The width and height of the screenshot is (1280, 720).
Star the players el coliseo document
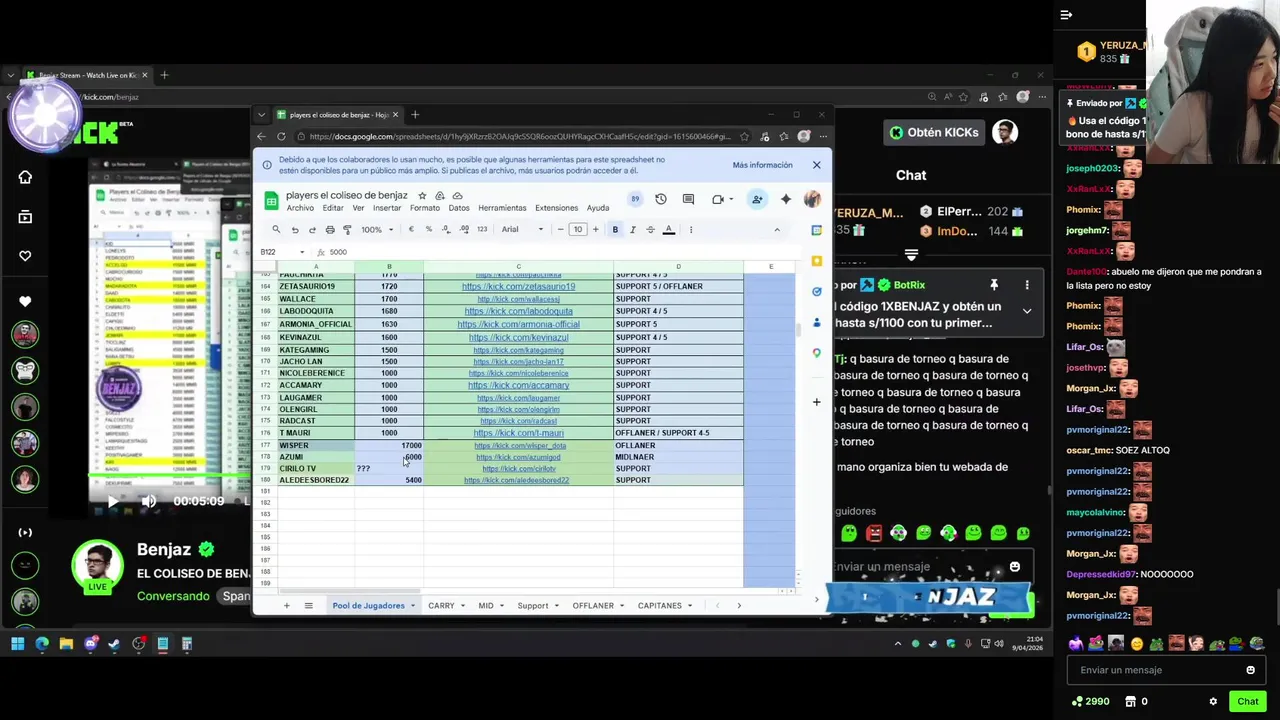pos(422,196)
